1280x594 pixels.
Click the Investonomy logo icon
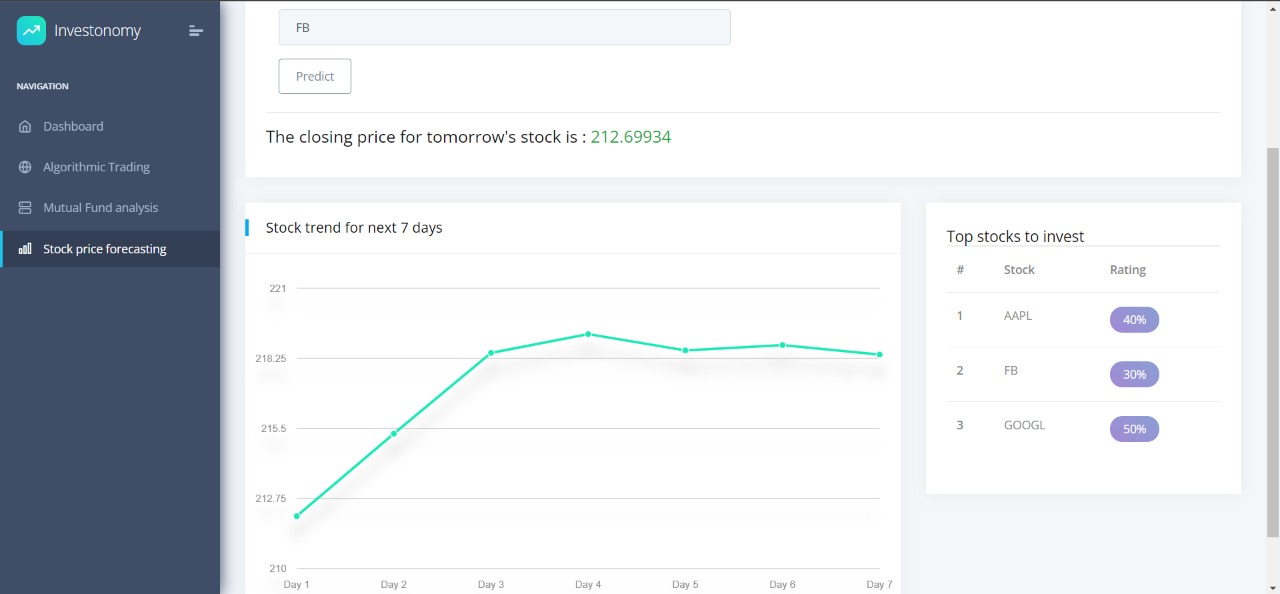coord(31,31)
